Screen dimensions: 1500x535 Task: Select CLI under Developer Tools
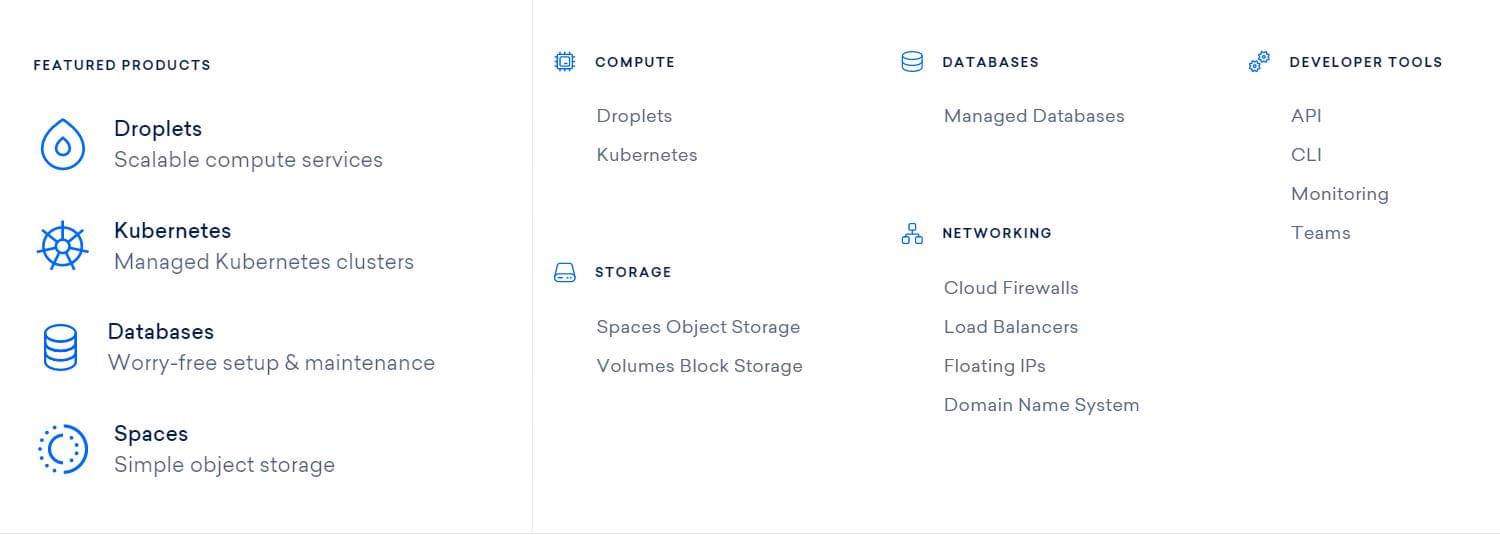[1306, 155]
